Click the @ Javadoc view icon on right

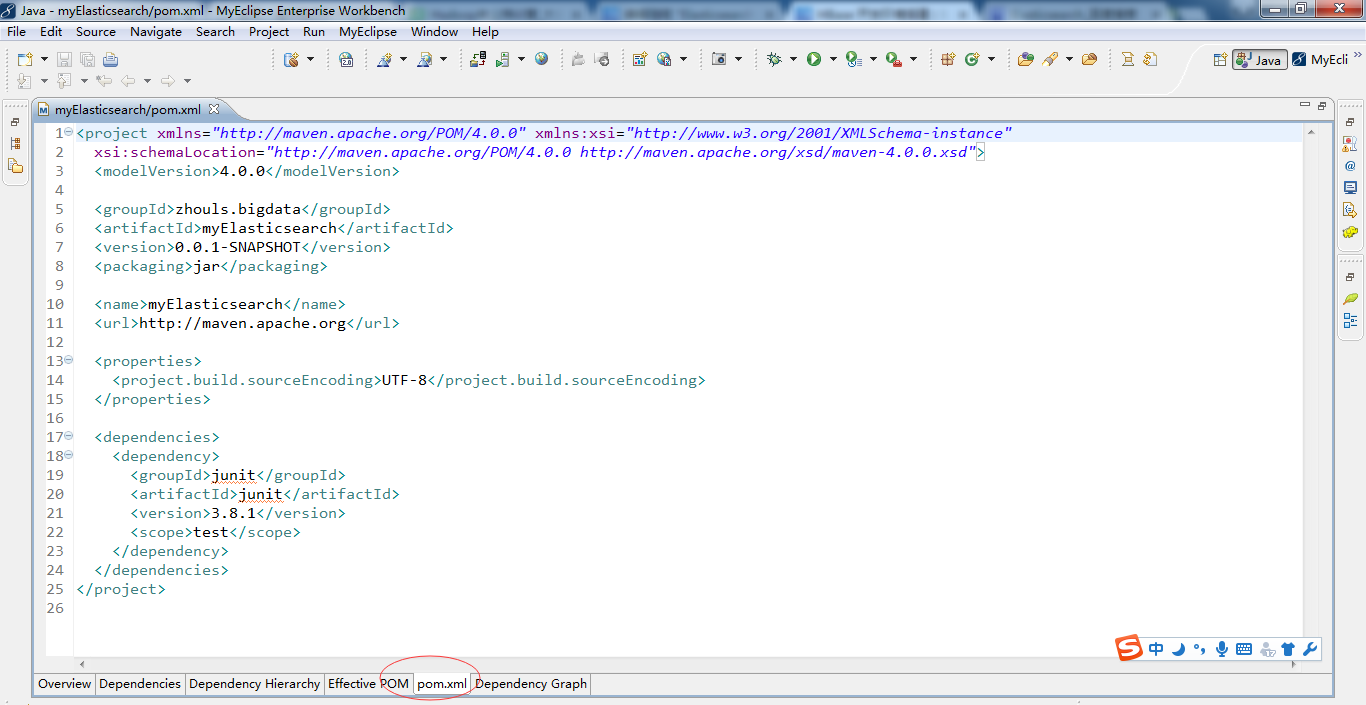point(1350,165)
